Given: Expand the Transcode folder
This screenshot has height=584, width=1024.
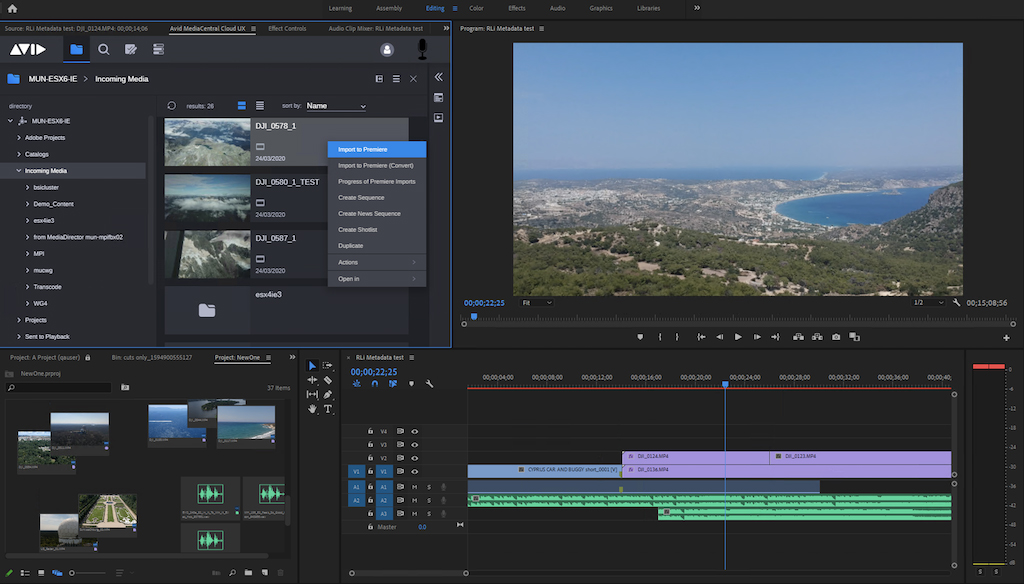Looking at the screenshot, I should tap(27, 287).
